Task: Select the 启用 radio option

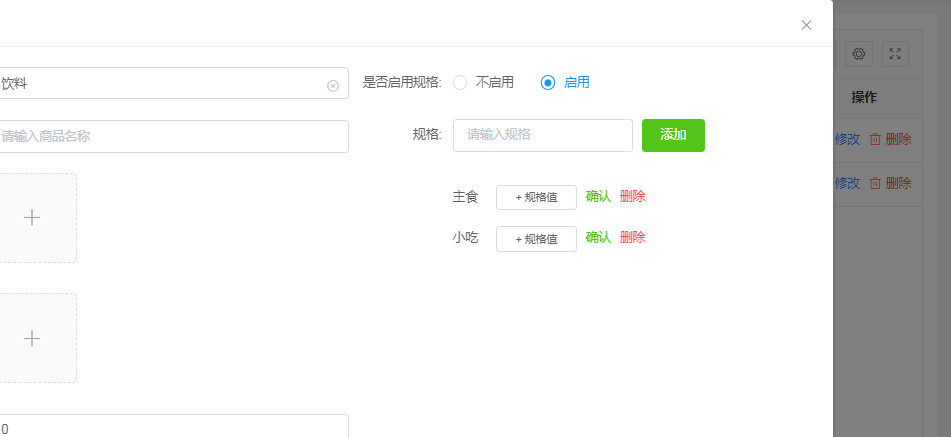Action: (548, 82)
